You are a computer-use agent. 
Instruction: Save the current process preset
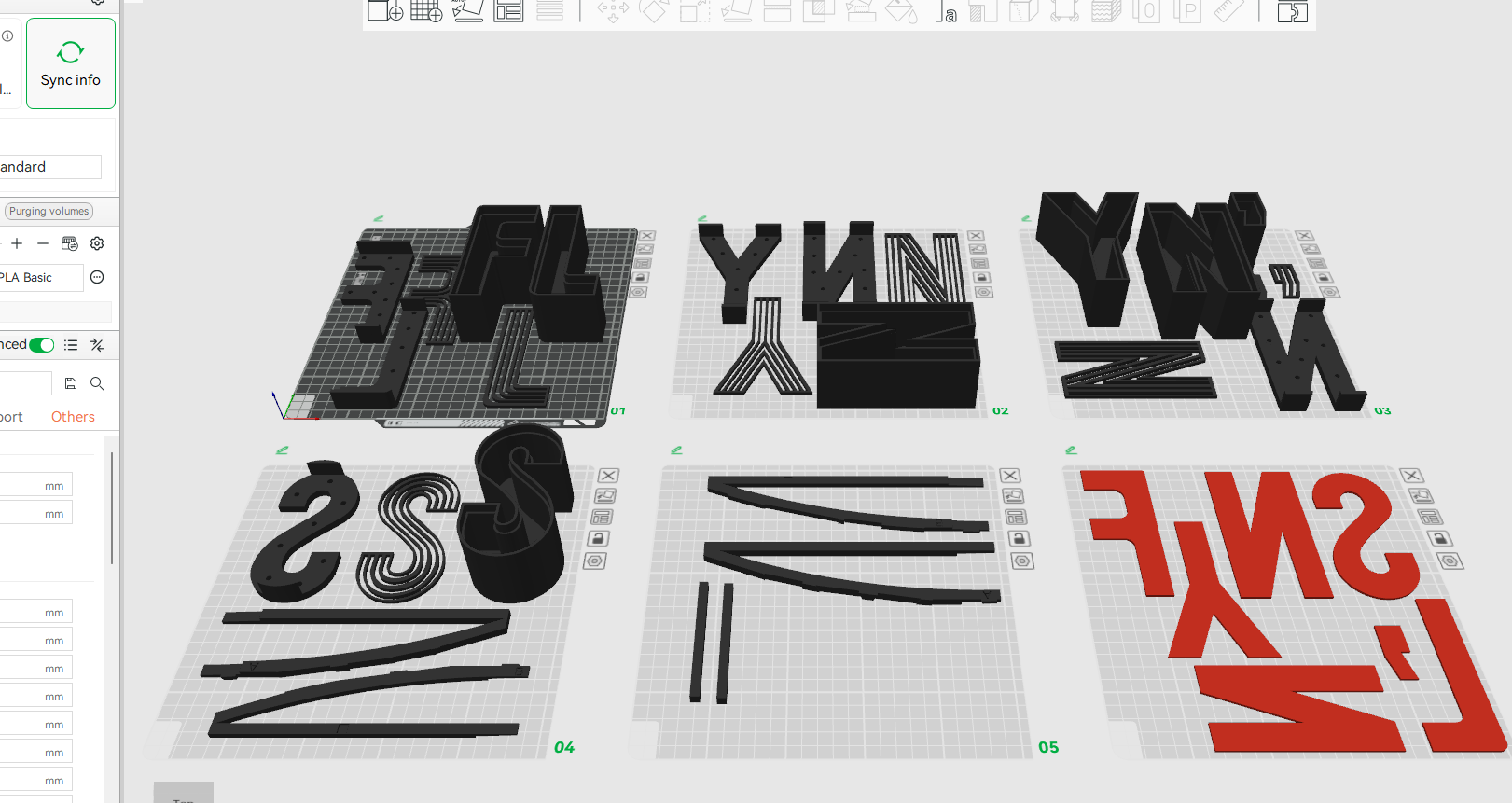[71, 383]
